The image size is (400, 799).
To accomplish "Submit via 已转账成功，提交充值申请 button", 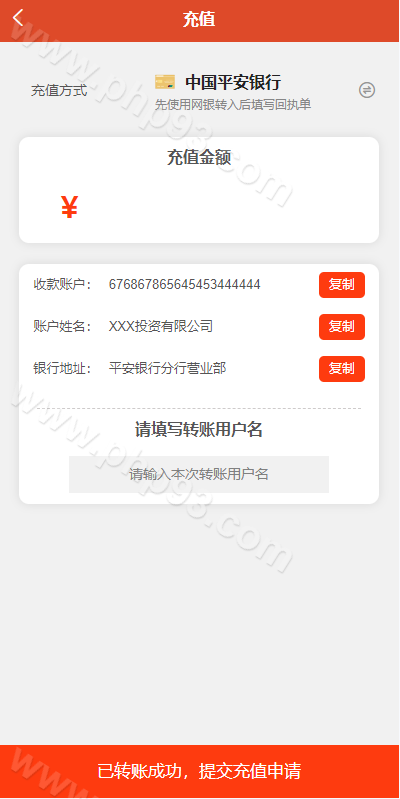I will click(199, 771).
